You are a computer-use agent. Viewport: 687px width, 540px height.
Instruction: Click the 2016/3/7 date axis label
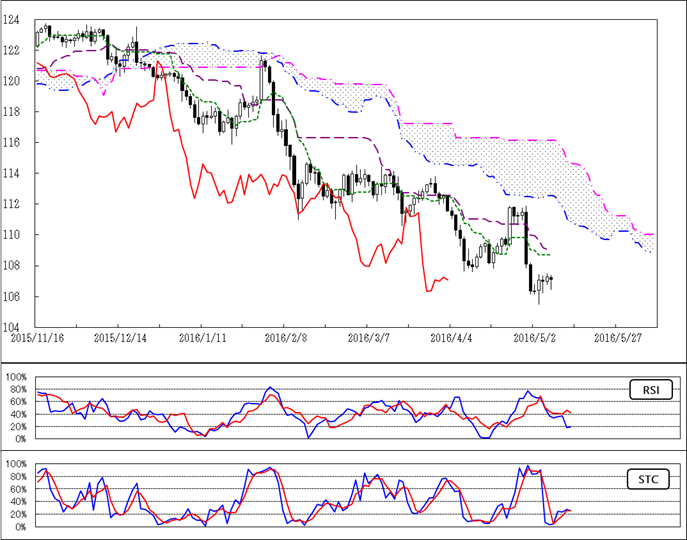(368, 339)
